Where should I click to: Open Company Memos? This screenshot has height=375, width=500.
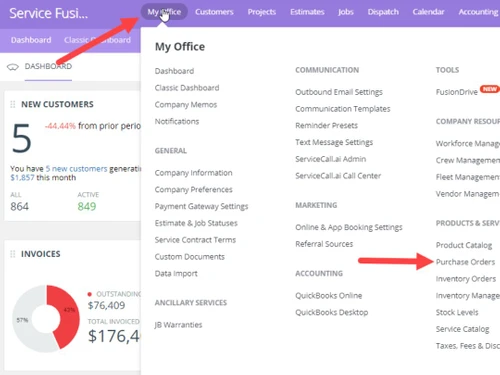click(x=186, y=105)
